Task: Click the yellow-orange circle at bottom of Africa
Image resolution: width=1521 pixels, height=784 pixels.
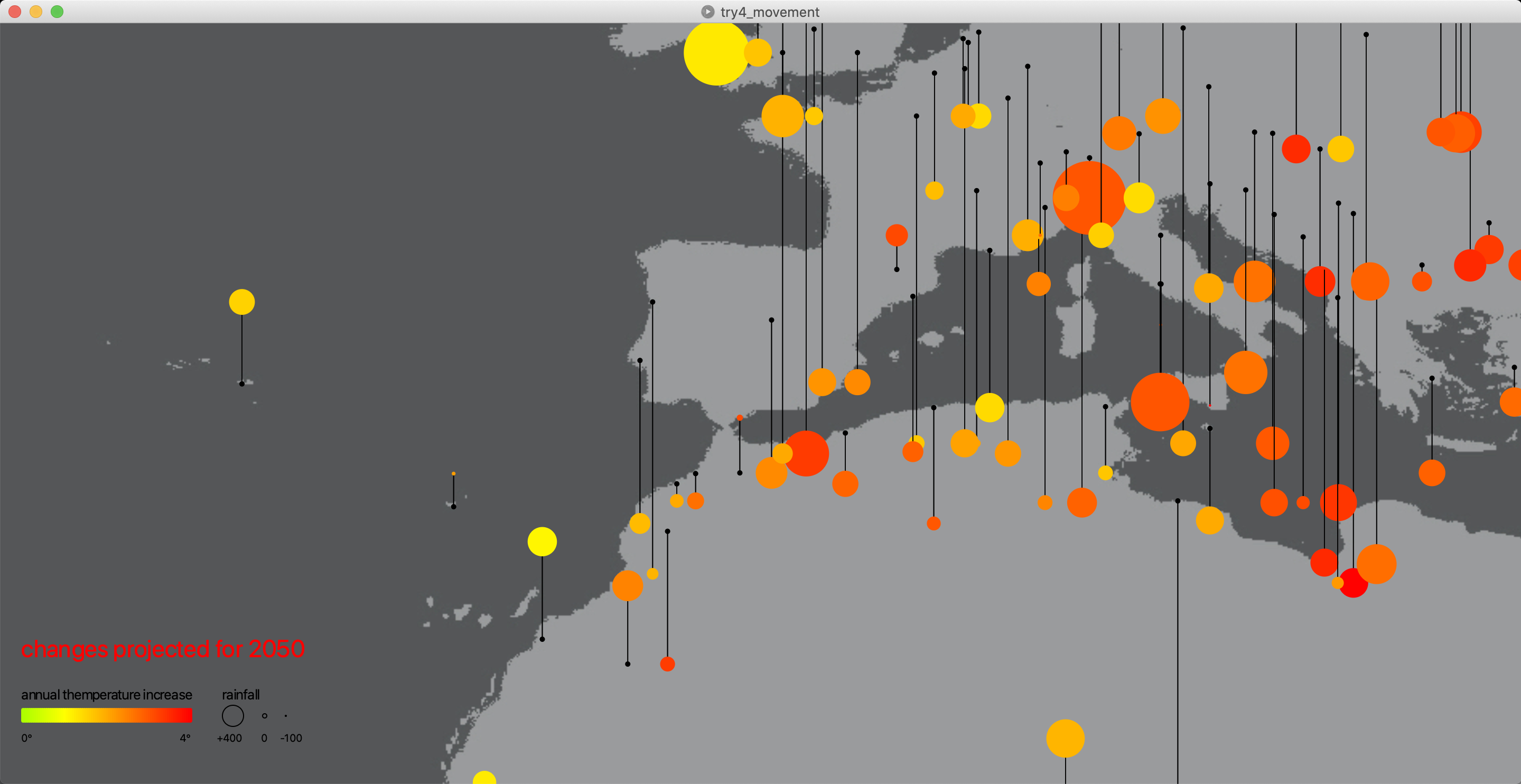Action: [x=1066, y=738]
